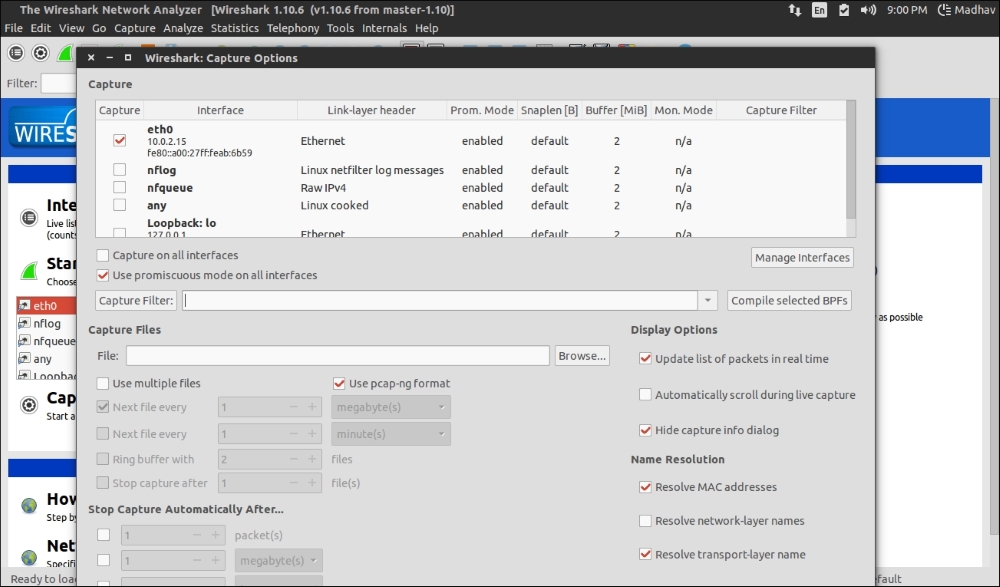The height and width of the screenshot is (587, 1000).
Task: Check the stop after packet(s) checkbox
Action: pos(103,535)
